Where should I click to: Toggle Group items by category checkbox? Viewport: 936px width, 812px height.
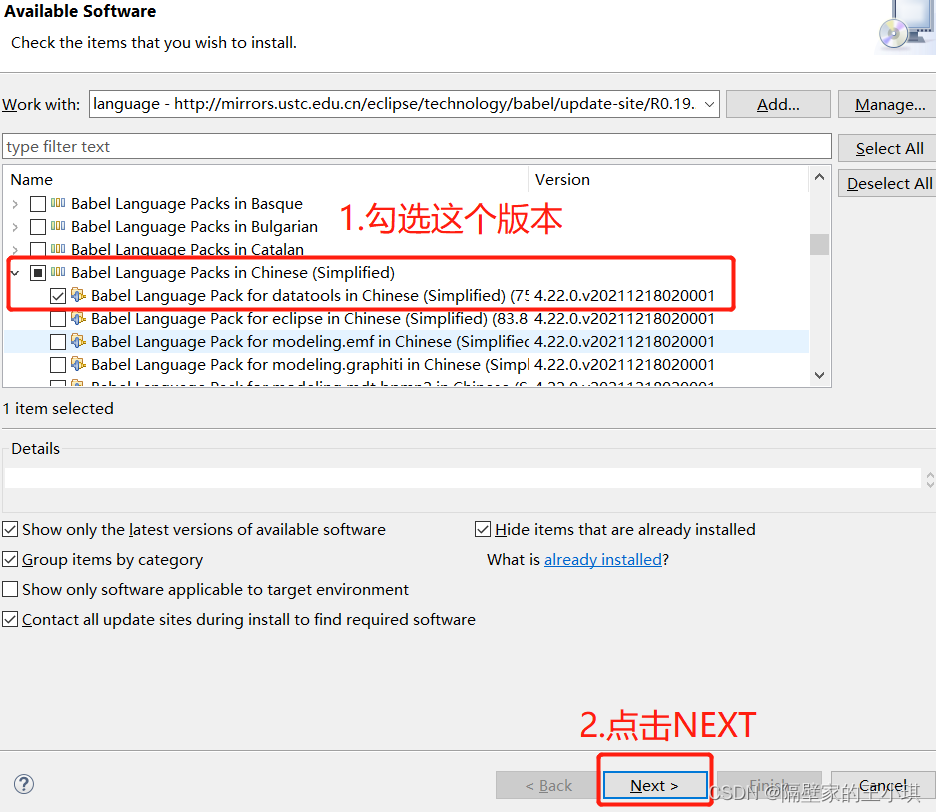coord(10,559)
